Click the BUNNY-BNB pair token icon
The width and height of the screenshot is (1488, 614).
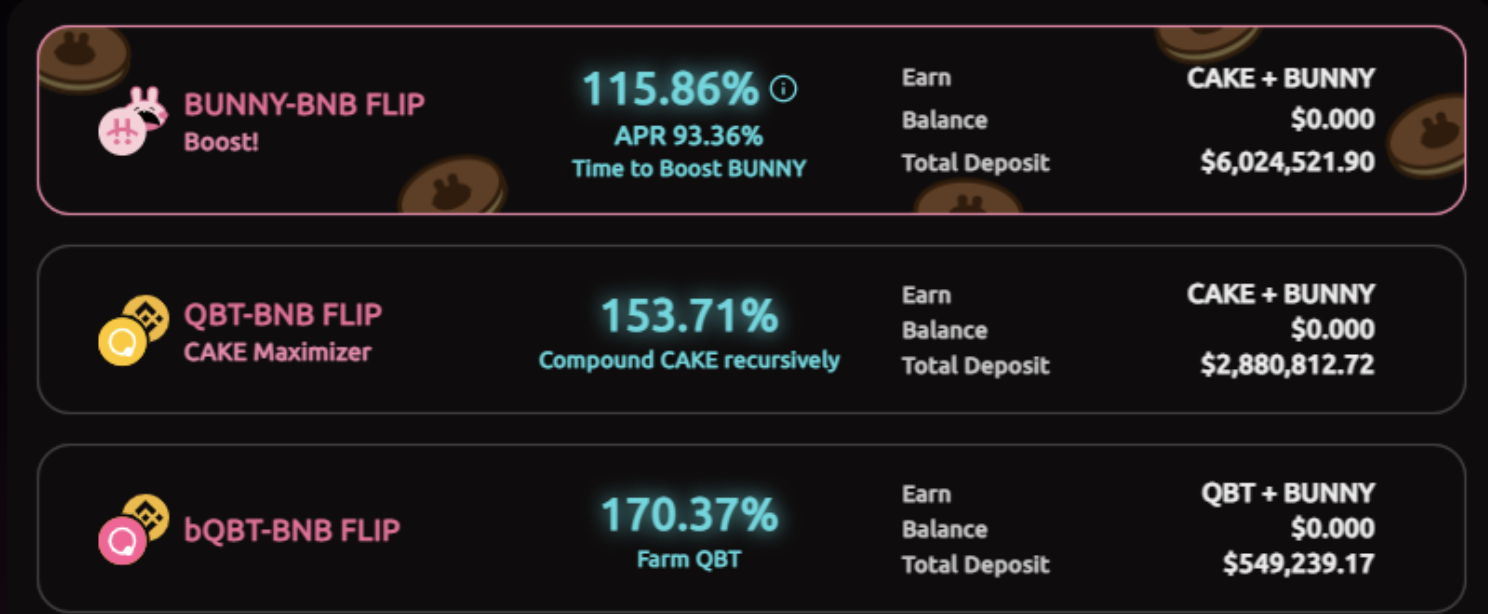pos(126,121)
